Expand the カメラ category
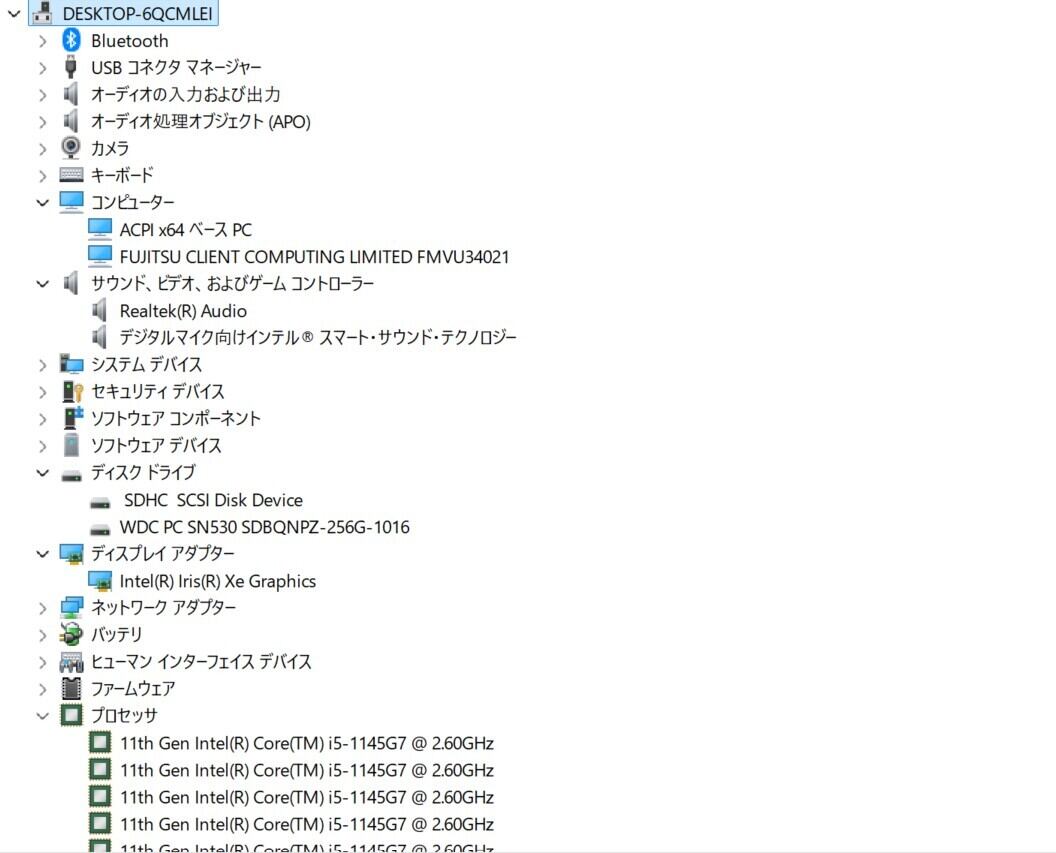The width and height of the screenshot is (1056, 853). [x=43, y=148]
